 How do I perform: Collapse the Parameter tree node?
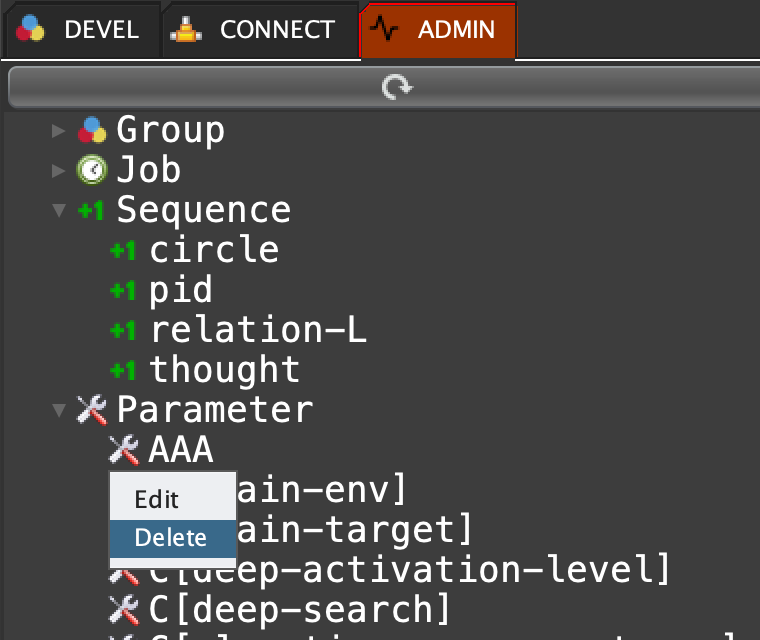(60, 410)
